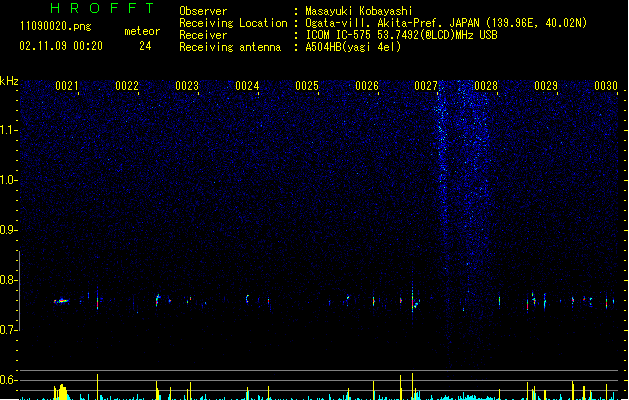The width and height of the screenshot is (629, 400).
Task: Click the 1.0 kHz axis label
Action: (8, 180)
